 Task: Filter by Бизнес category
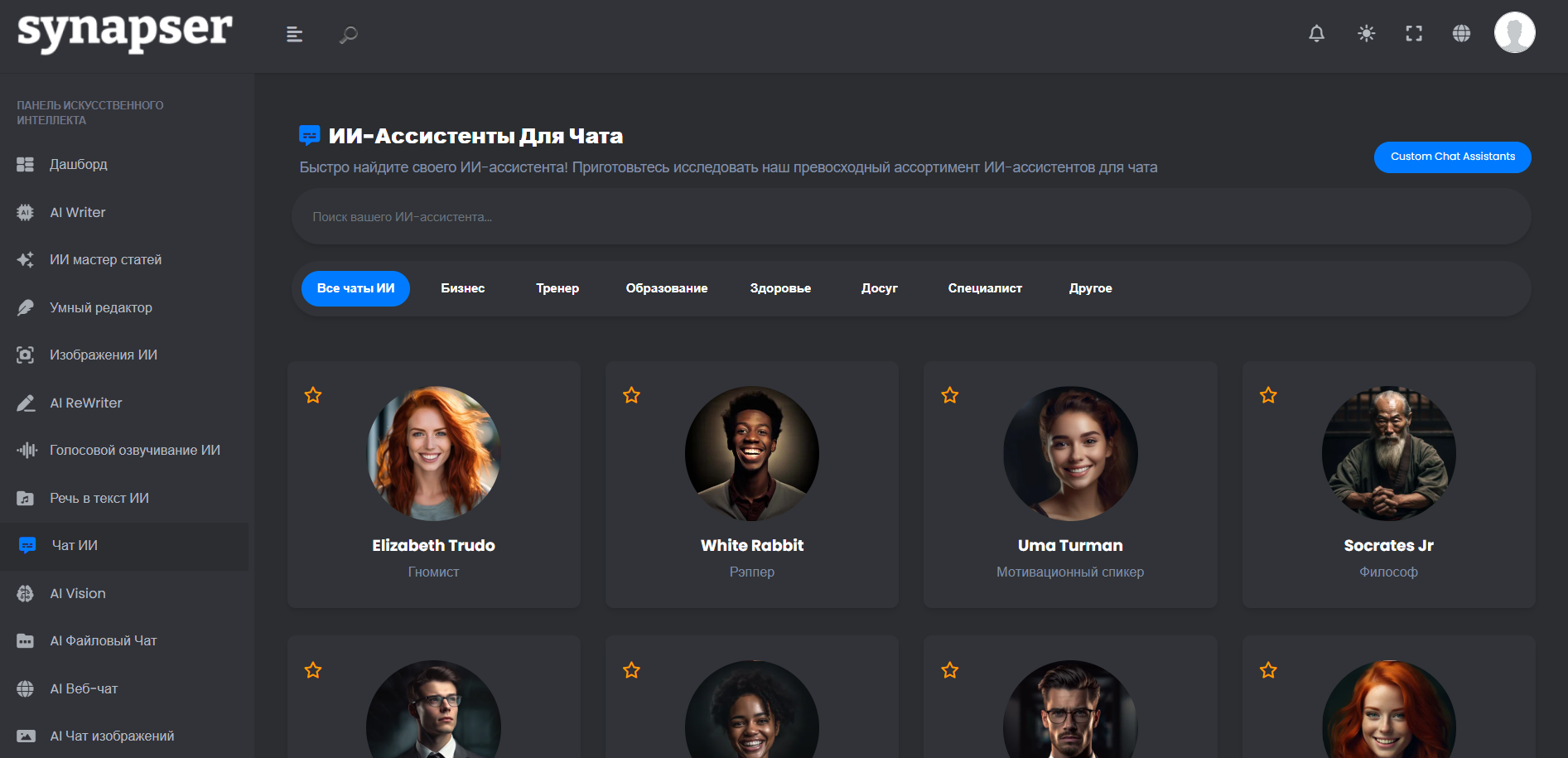tap(463, 288)
